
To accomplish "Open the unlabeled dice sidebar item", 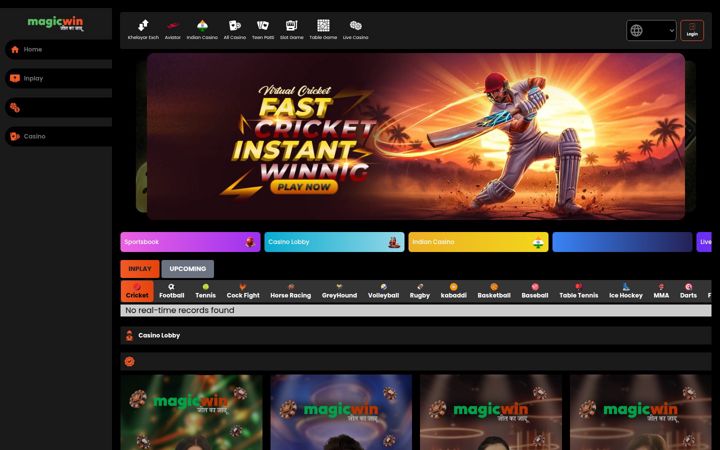I will 58,107.
